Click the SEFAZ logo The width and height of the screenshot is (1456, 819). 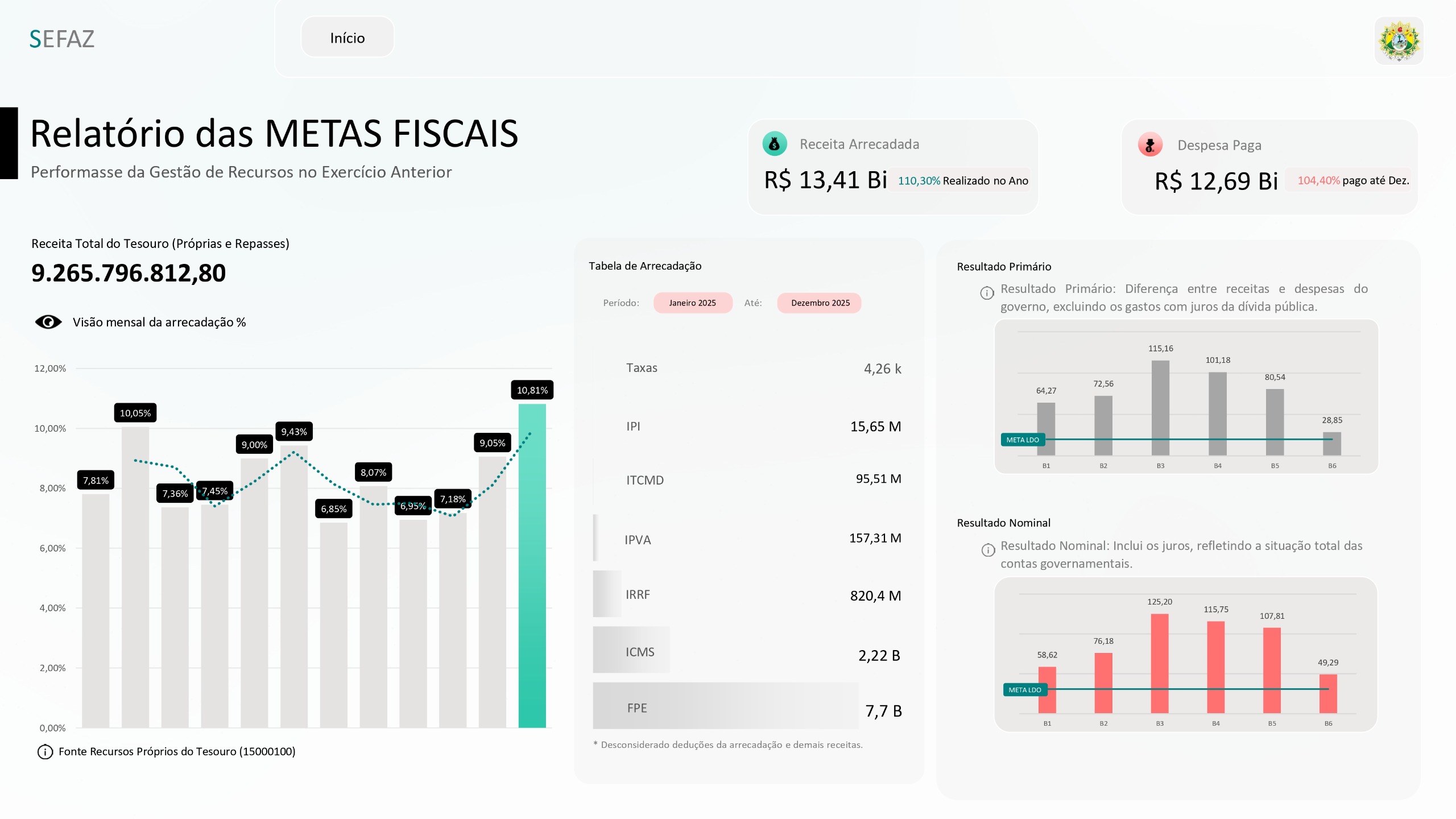(x=61, y=39)
